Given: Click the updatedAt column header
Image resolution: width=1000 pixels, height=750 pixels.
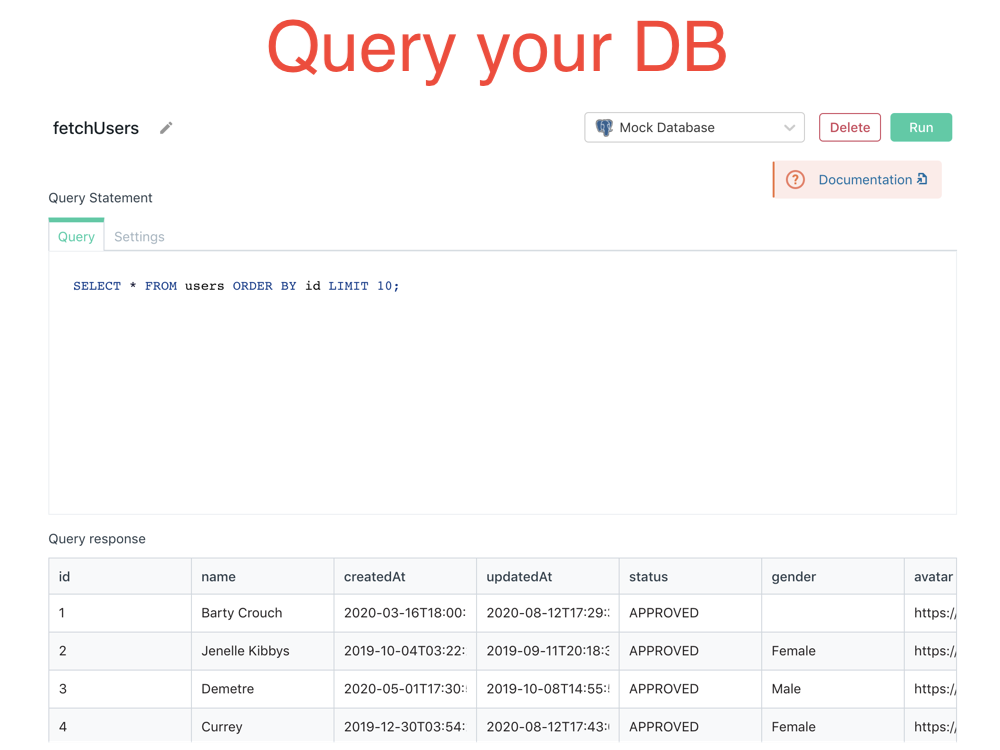Looking at the screenshot, I should click(519, 577).
